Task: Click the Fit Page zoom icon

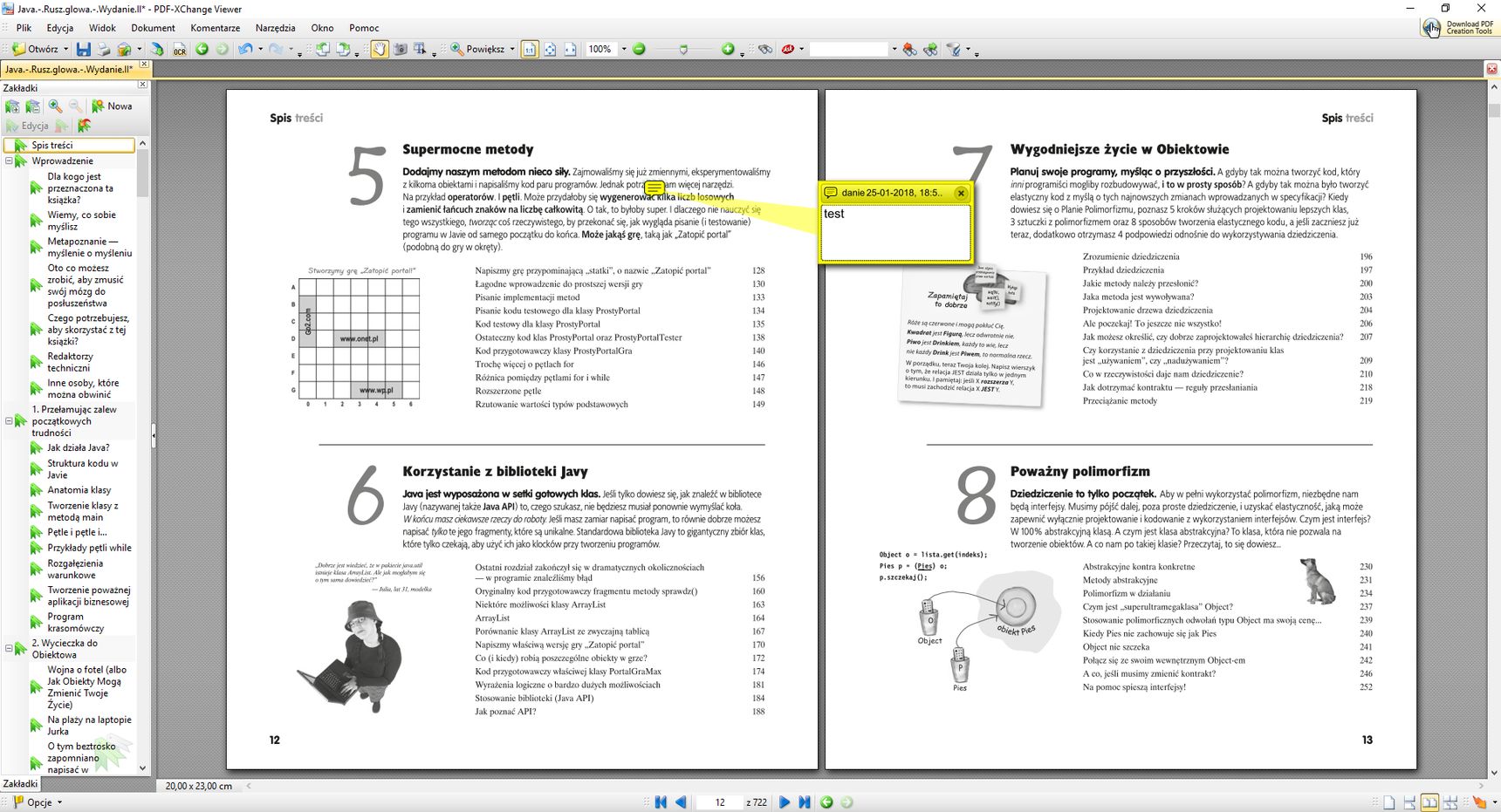Action: (x=550, y=49)
